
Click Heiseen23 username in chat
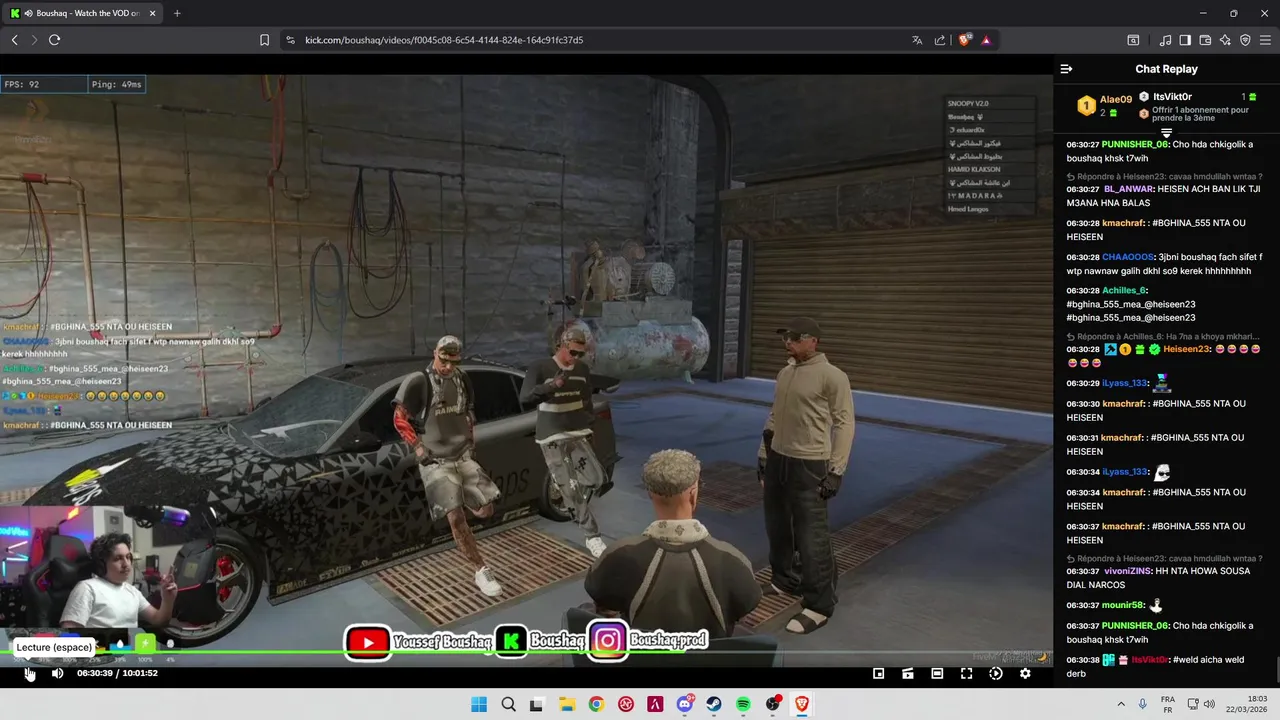click(1187, 349)
